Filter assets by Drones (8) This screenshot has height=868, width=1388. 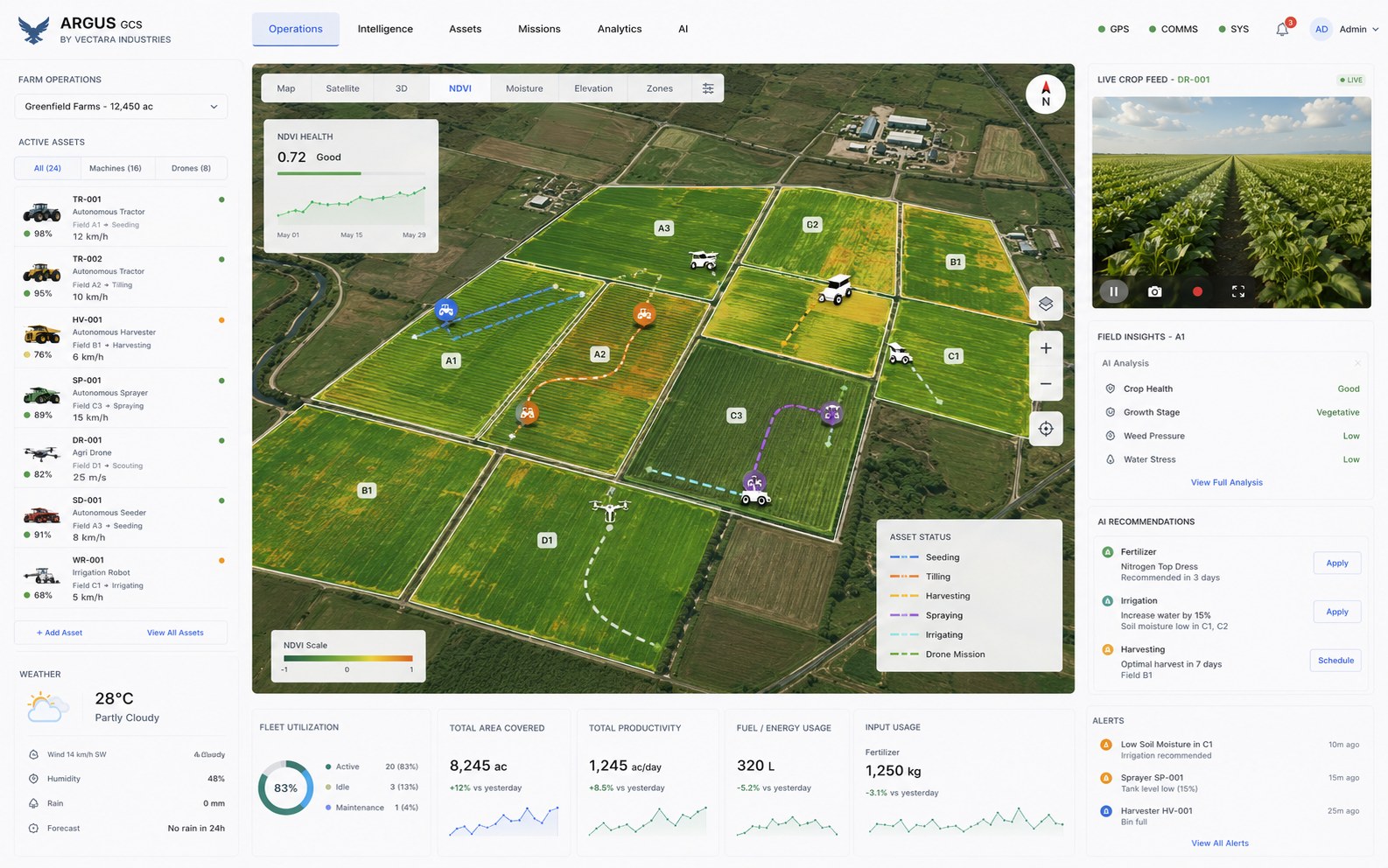click(191, 168)
